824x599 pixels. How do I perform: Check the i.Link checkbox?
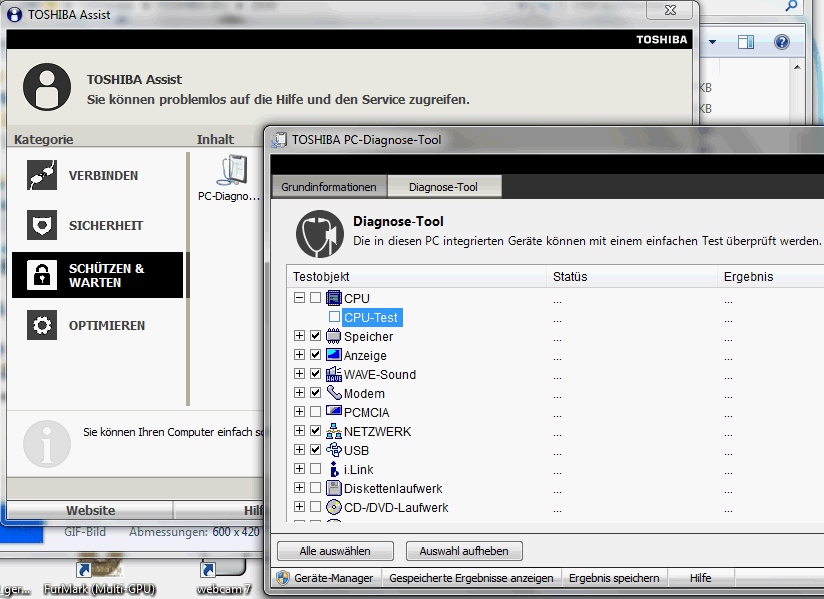(315, 469)
